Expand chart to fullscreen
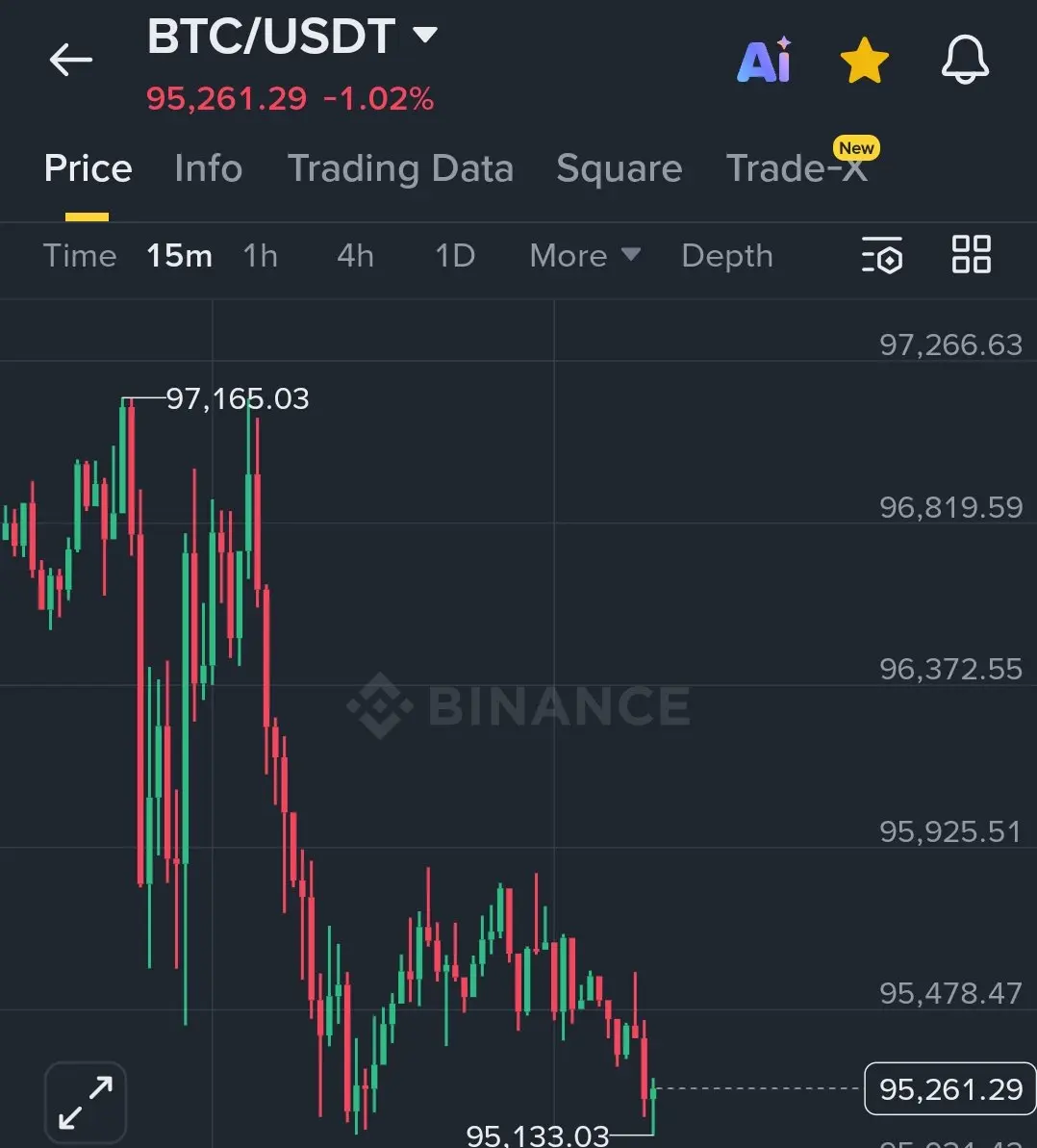The height and width of the screenshot is (1148, 1037). point(86,1102)
